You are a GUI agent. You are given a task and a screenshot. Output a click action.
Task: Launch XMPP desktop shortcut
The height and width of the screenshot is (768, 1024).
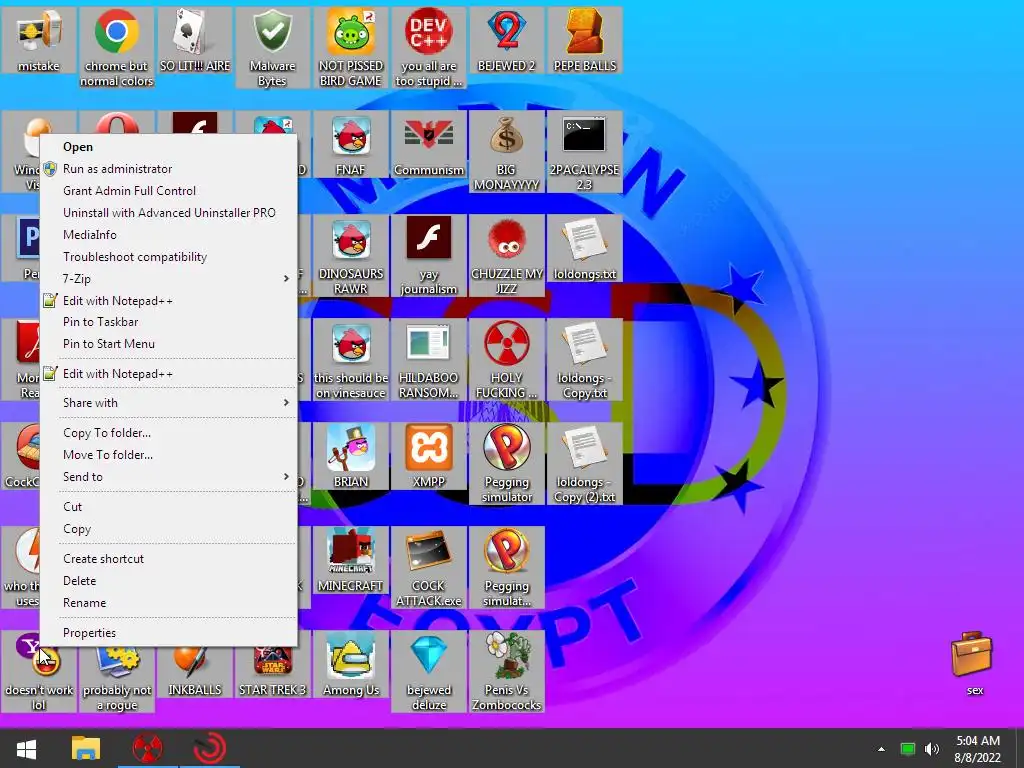[x=428, y=456]
